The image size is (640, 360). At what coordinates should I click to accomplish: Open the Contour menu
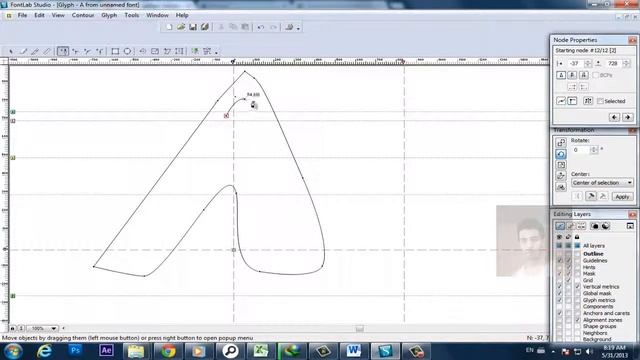tap(83, 15)
